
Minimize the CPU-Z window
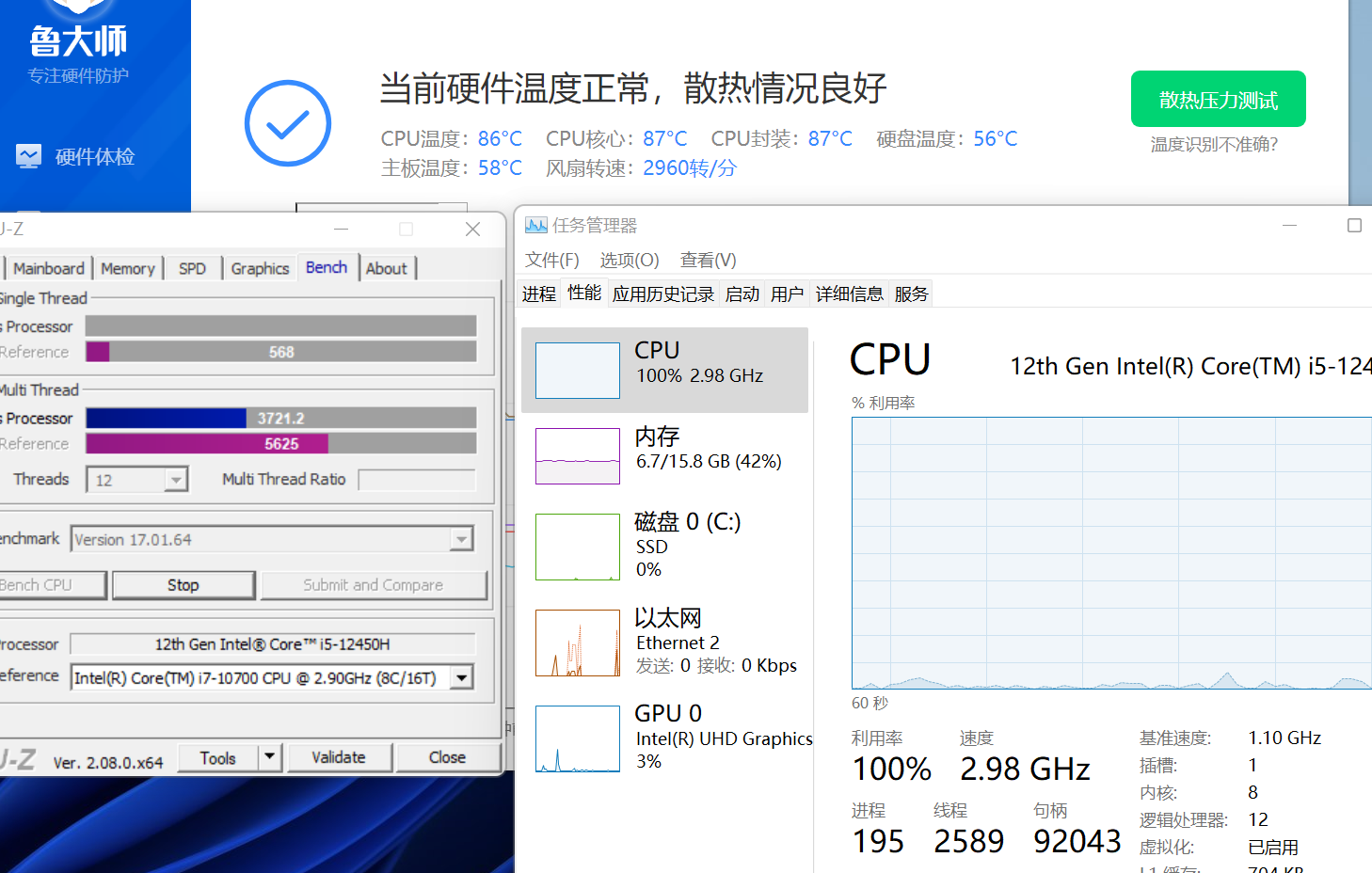pos(342,229)
